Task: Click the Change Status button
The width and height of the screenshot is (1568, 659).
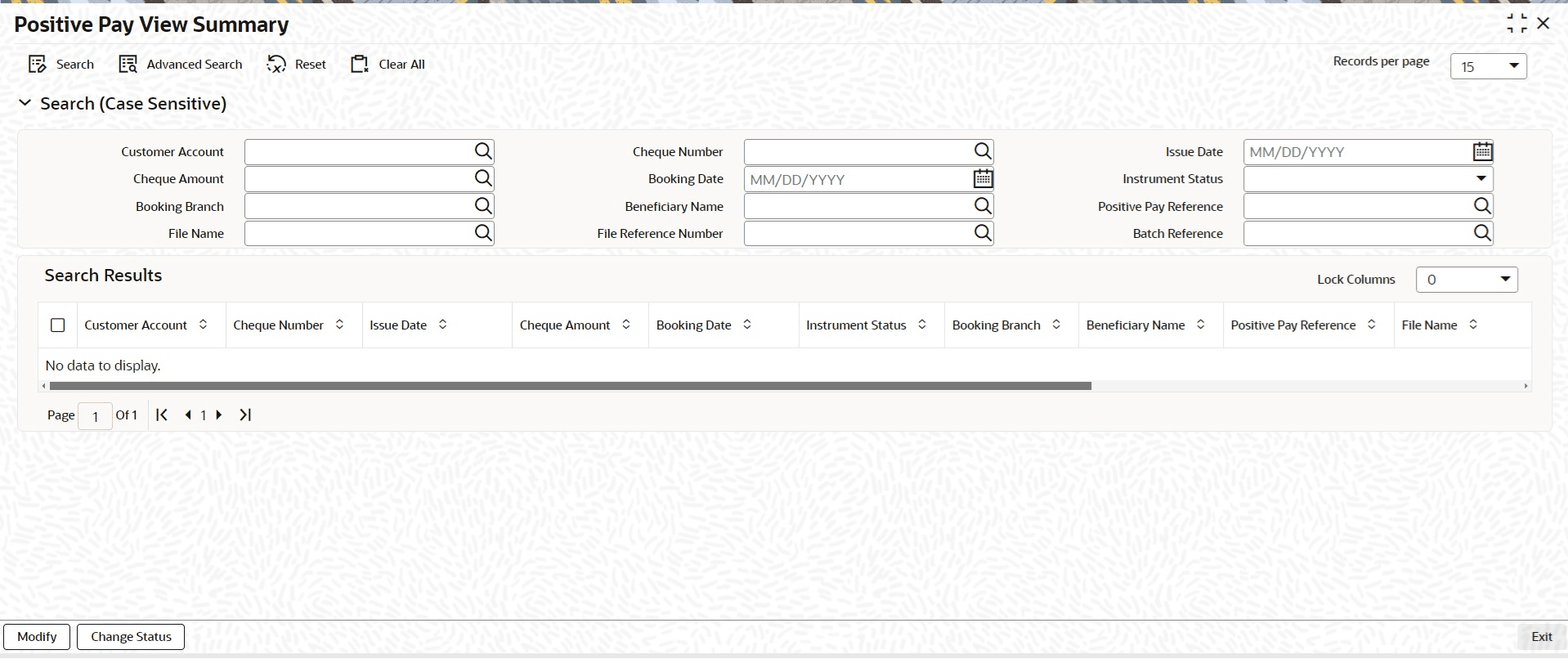Action: 131,637
